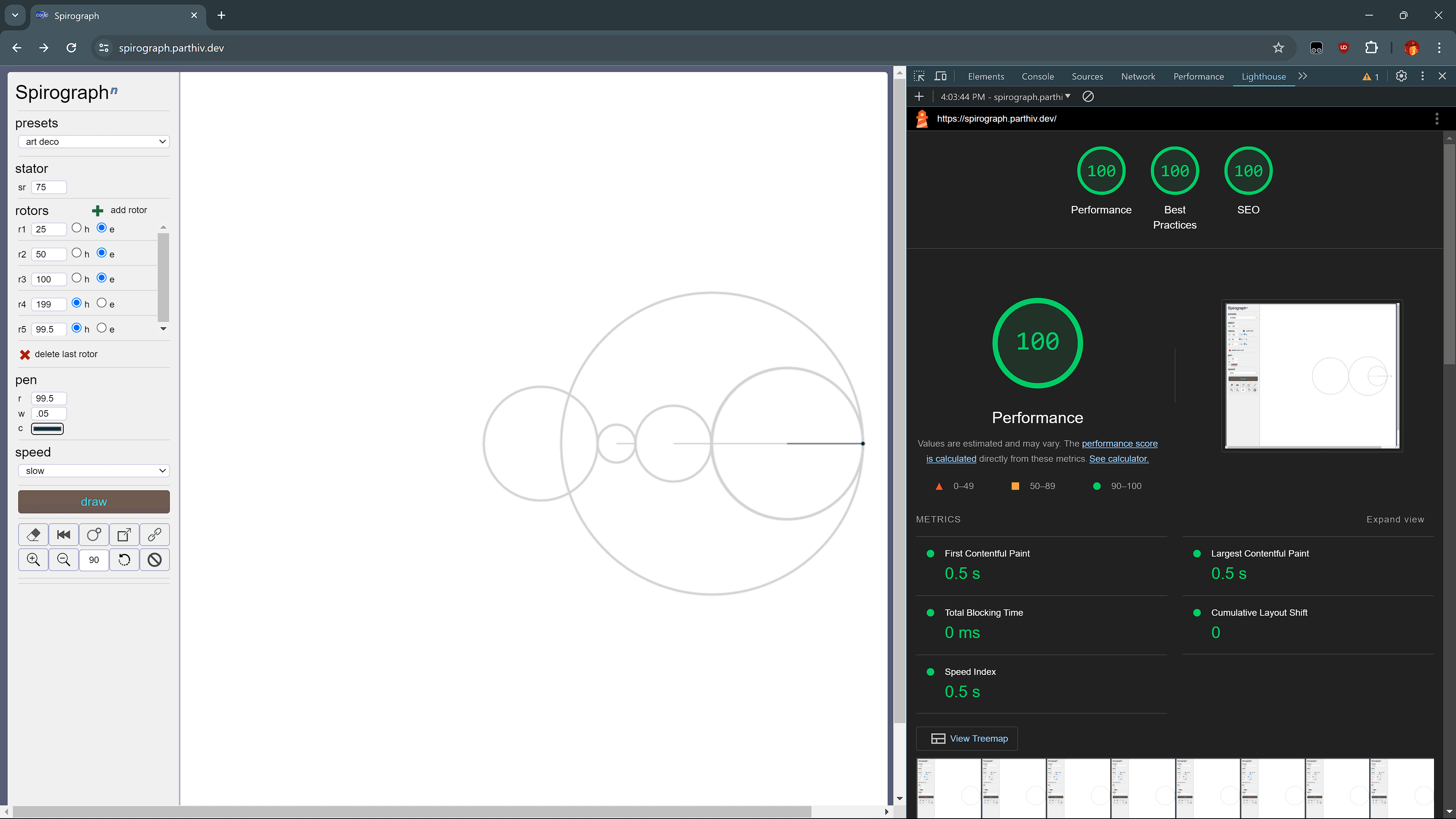Open the Lighthouse report selector dropdown

[x=1006, y=97]
